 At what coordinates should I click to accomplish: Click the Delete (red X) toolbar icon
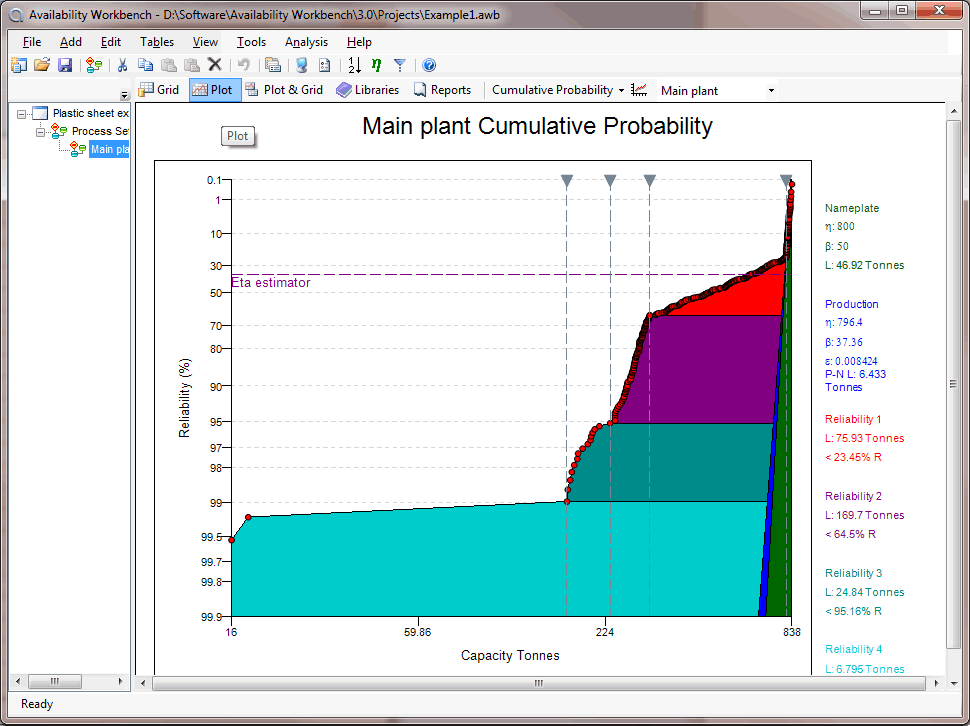click(214, 64)
